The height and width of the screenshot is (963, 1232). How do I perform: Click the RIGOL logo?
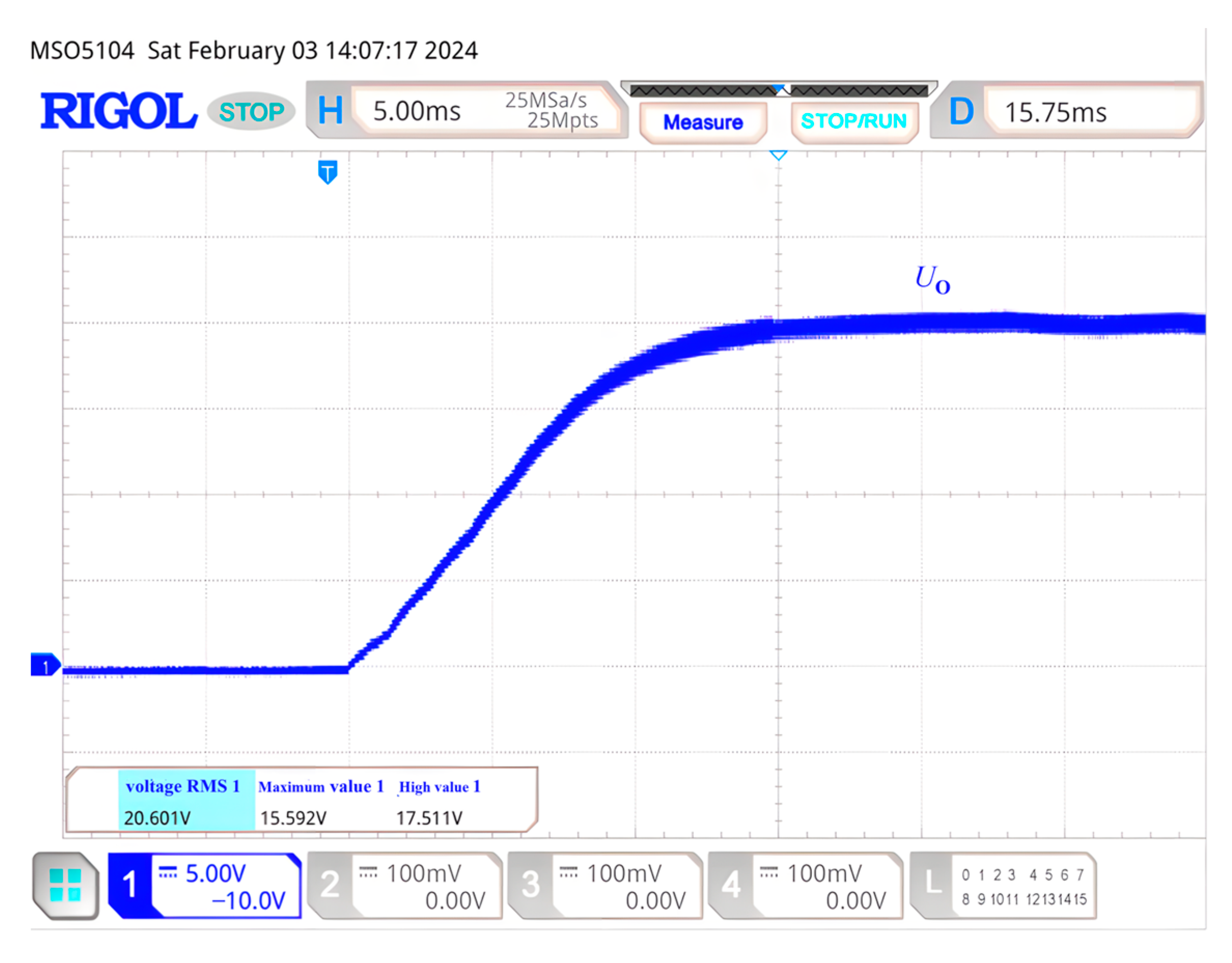coord(118,111)
